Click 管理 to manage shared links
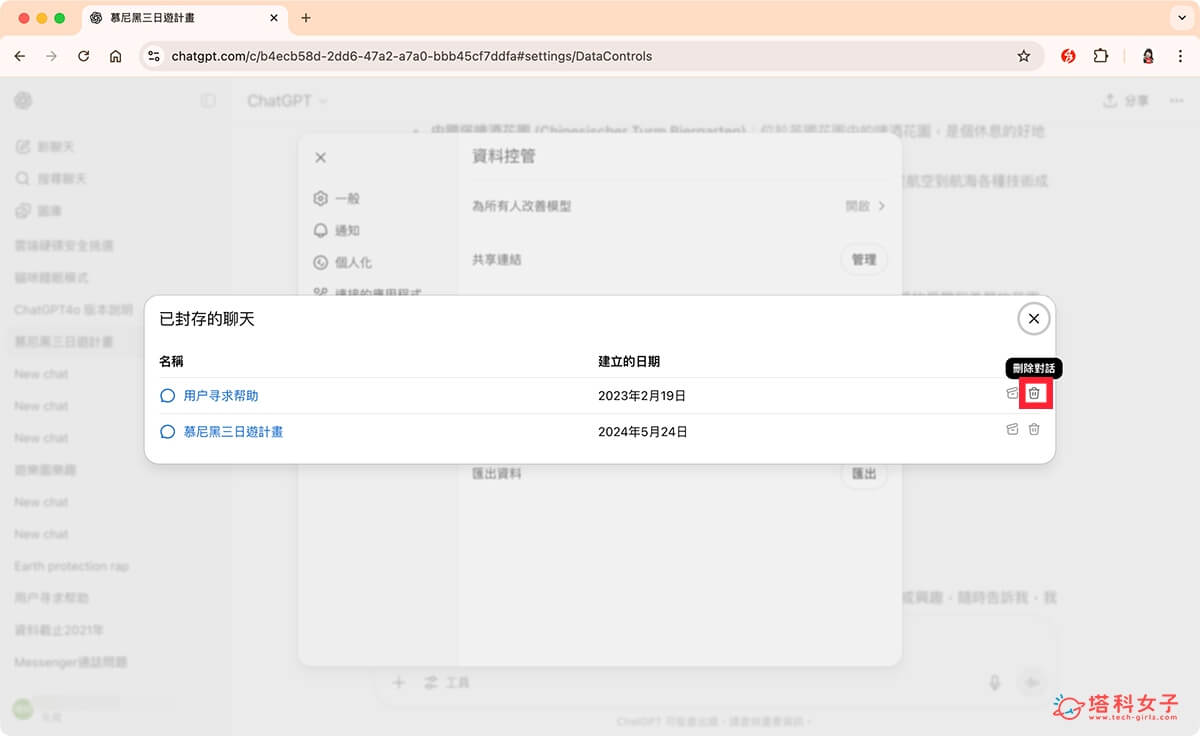This screenshot has width=1200, height=736. pyautogui.click(x=863, y=259)
